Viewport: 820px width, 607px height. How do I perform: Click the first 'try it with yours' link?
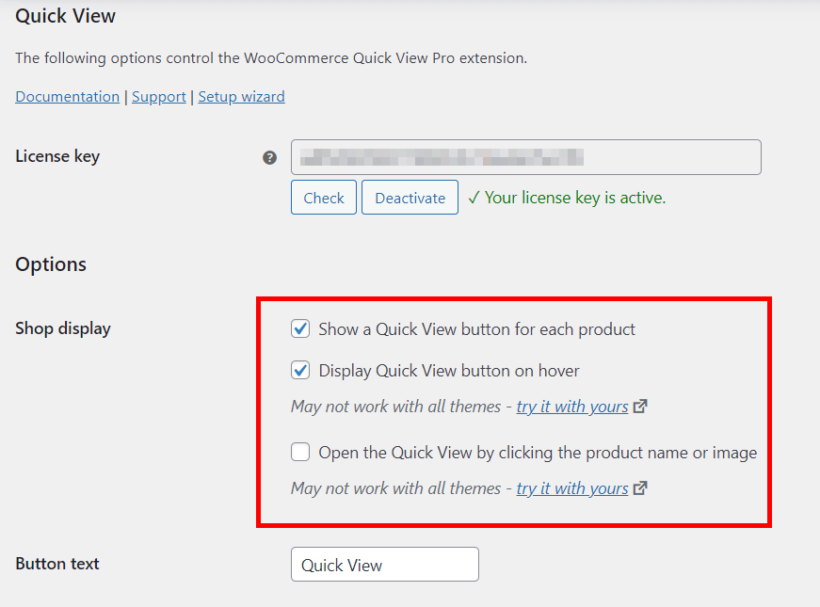coord(572,406)
